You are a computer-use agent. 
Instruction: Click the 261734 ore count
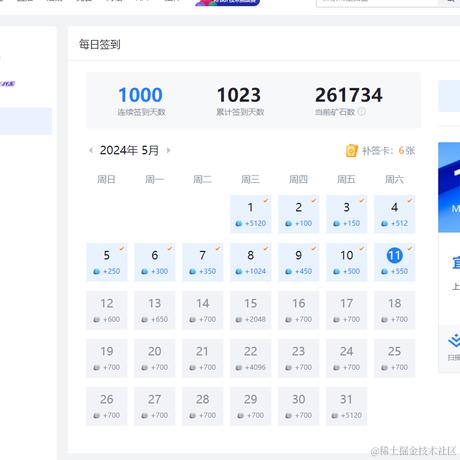(349, 95)
